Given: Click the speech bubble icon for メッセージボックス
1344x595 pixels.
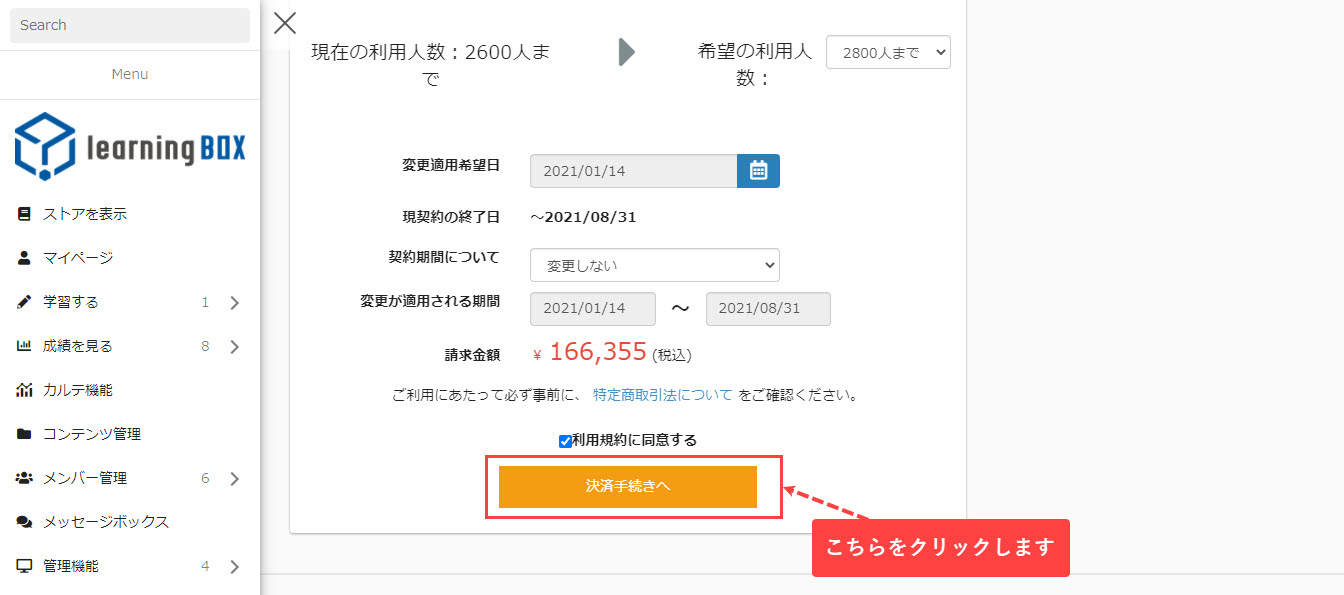Looking at the screenshot, I should coord(24,522).
